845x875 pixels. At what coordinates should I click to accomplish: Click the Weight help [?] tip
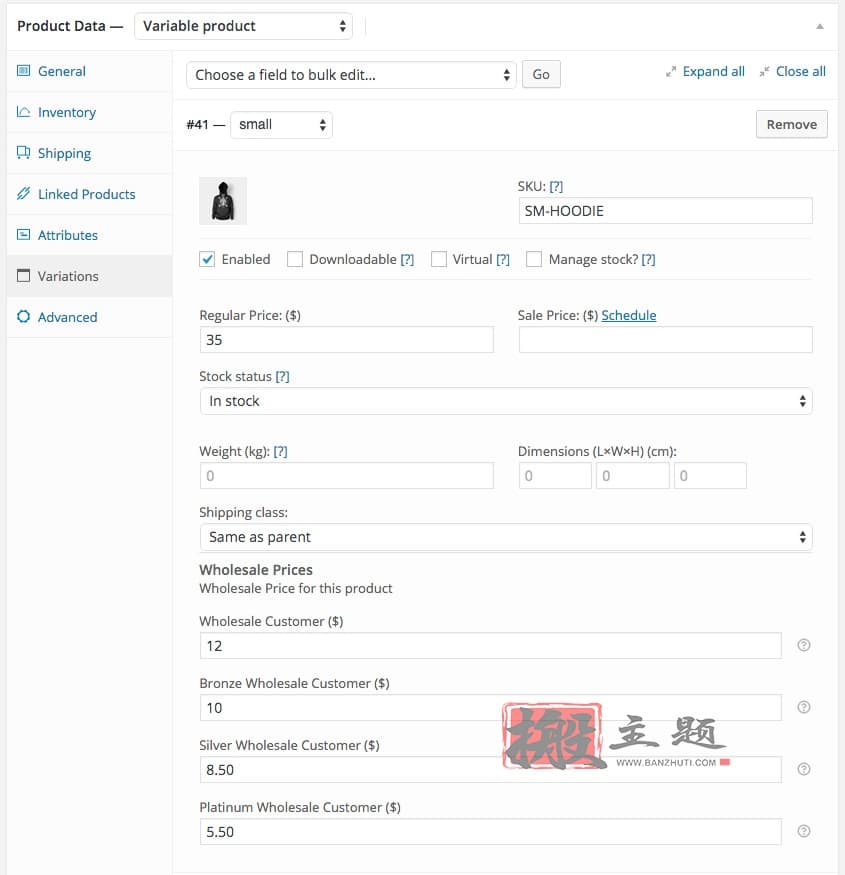pos(280,451)
